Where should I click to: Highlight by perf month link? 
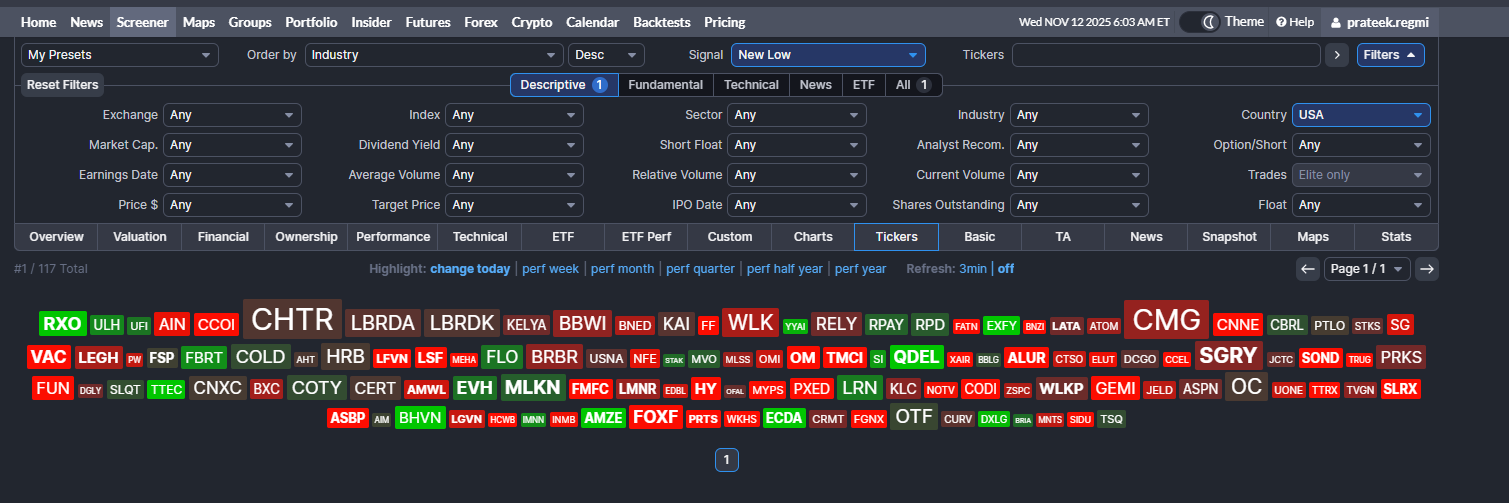point(622,269)
